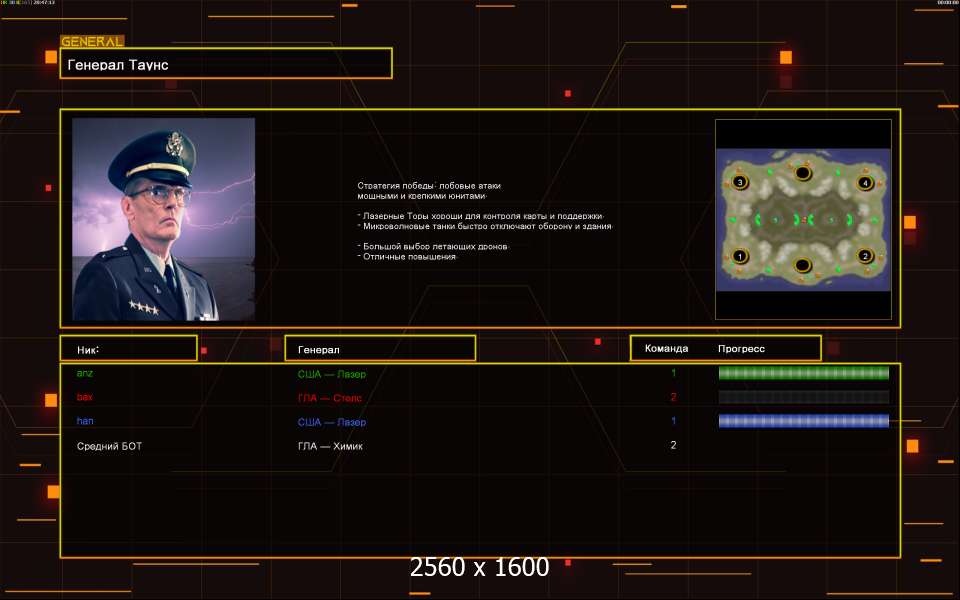Click the ГЛА — Химик general entry
This screenshot has height=600, width=960.
330,446
